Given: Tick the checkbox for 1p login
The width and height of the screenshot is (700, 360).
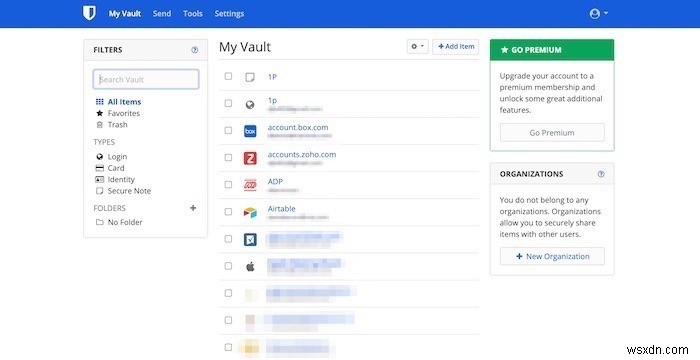Looking at the screenshot, I should (x=228, y=103).
